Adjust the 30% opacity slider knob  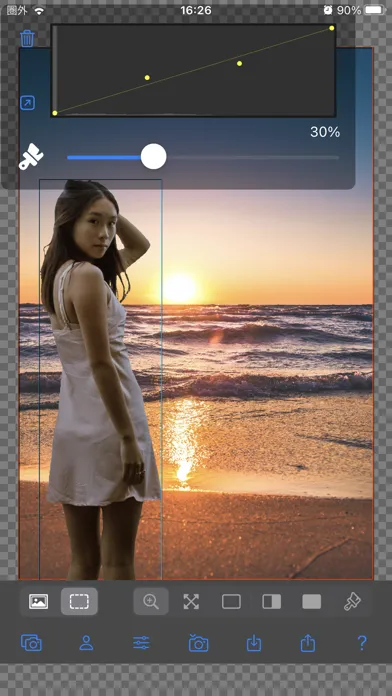coord(154,156)
